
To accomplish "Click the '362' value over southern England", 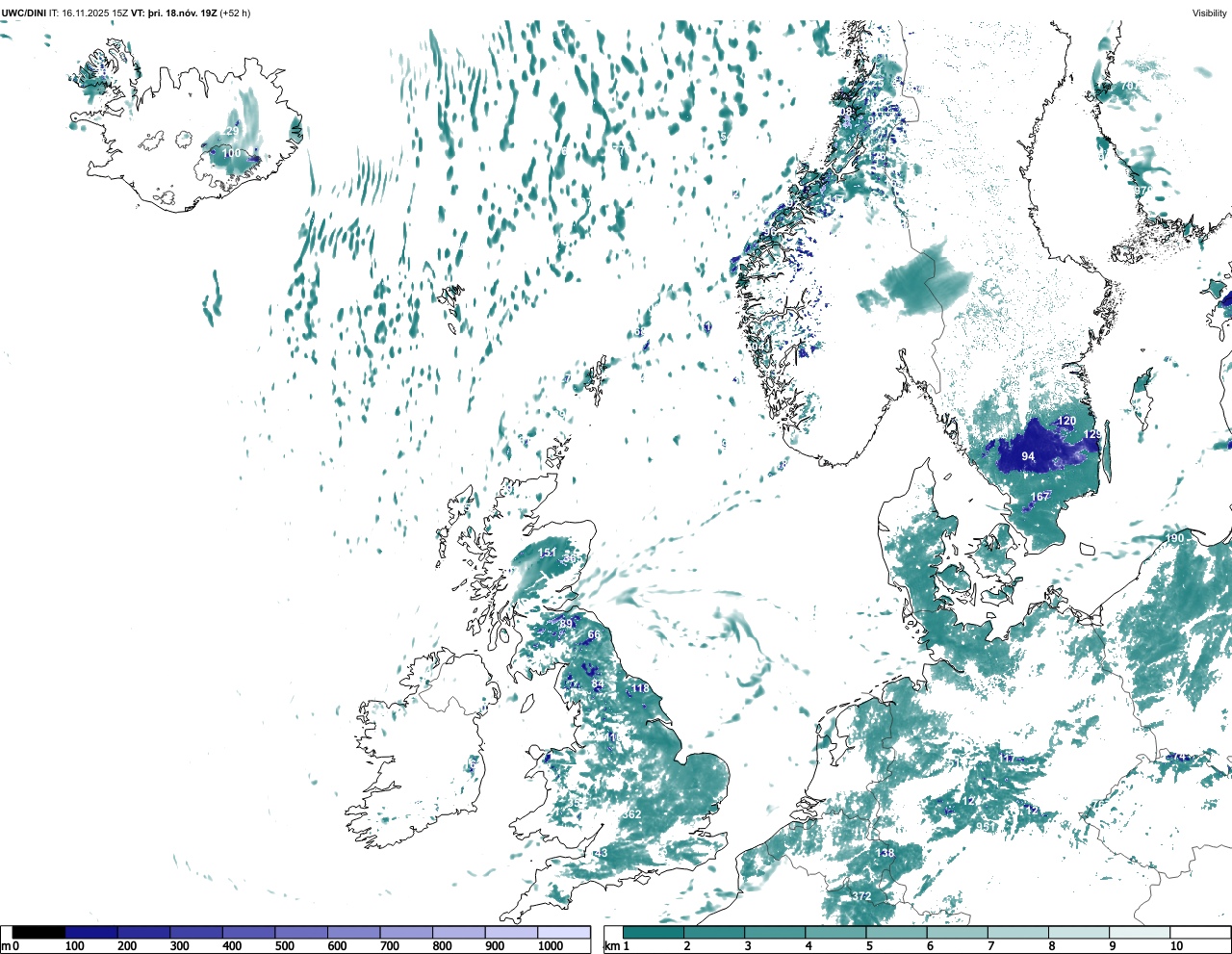I will click(631, 814).
